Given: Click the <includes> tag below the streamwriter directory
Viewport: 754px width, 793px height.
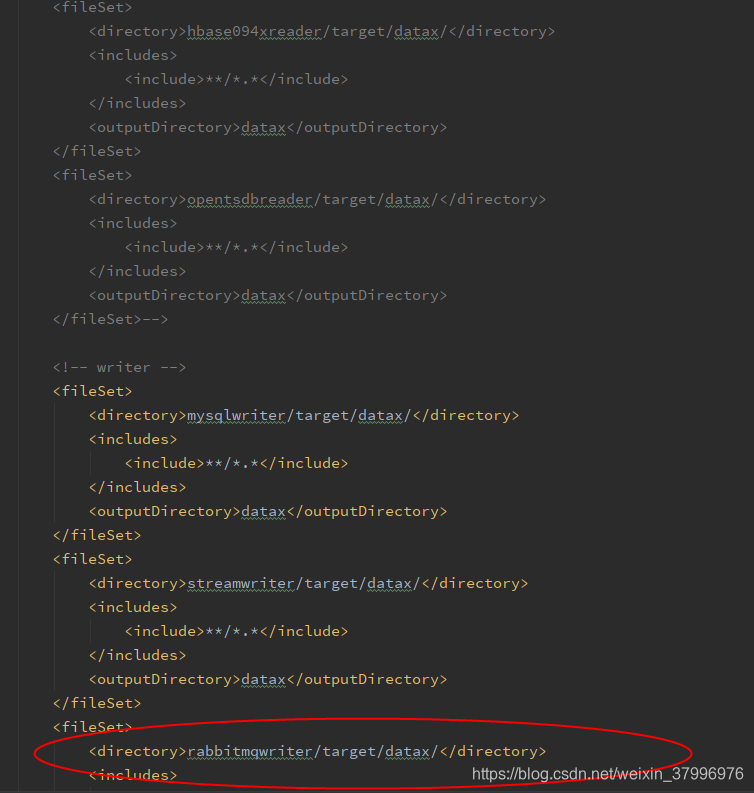Looking at the screenshot, I should pyautogui.click(x=133, y=607).
